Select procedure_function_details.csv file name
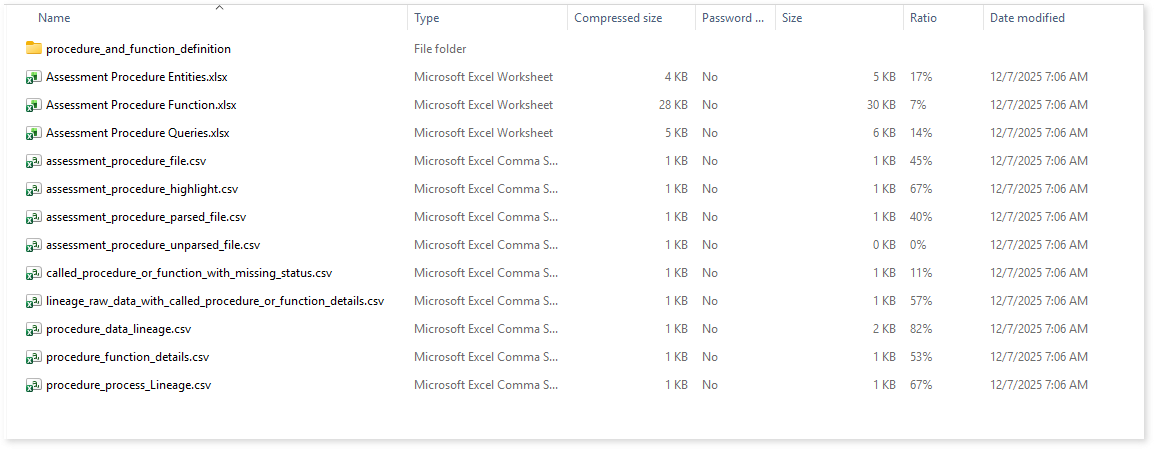The height and width of the screenshot is (449, 1154). (127, 356)
